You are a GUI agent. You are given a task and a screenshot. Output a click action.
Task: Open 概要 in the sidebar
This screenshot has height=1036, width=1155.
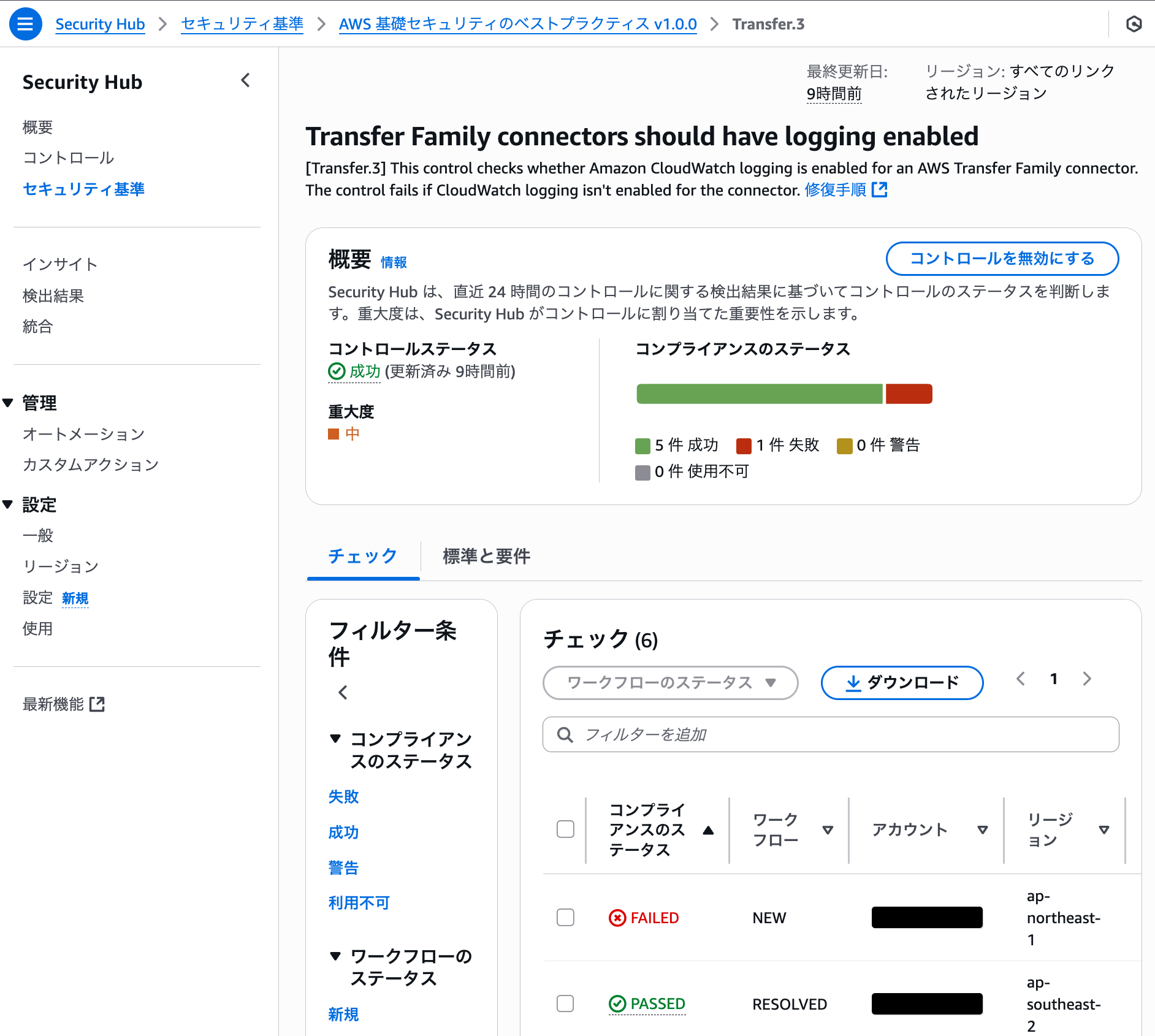pyautogui.click(x=38, y=127)
